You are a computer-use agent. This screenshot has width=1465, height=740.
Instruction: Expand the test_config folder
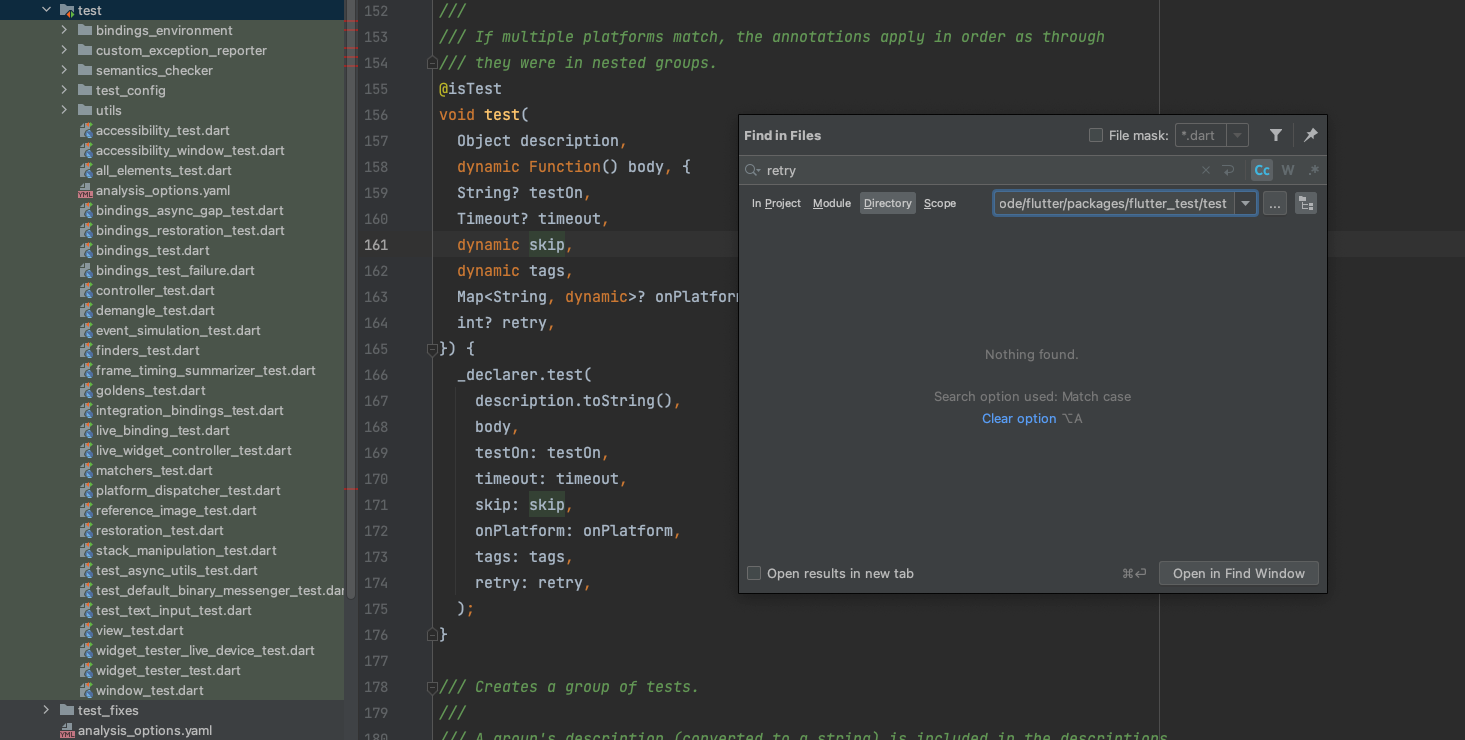[64, 90]
